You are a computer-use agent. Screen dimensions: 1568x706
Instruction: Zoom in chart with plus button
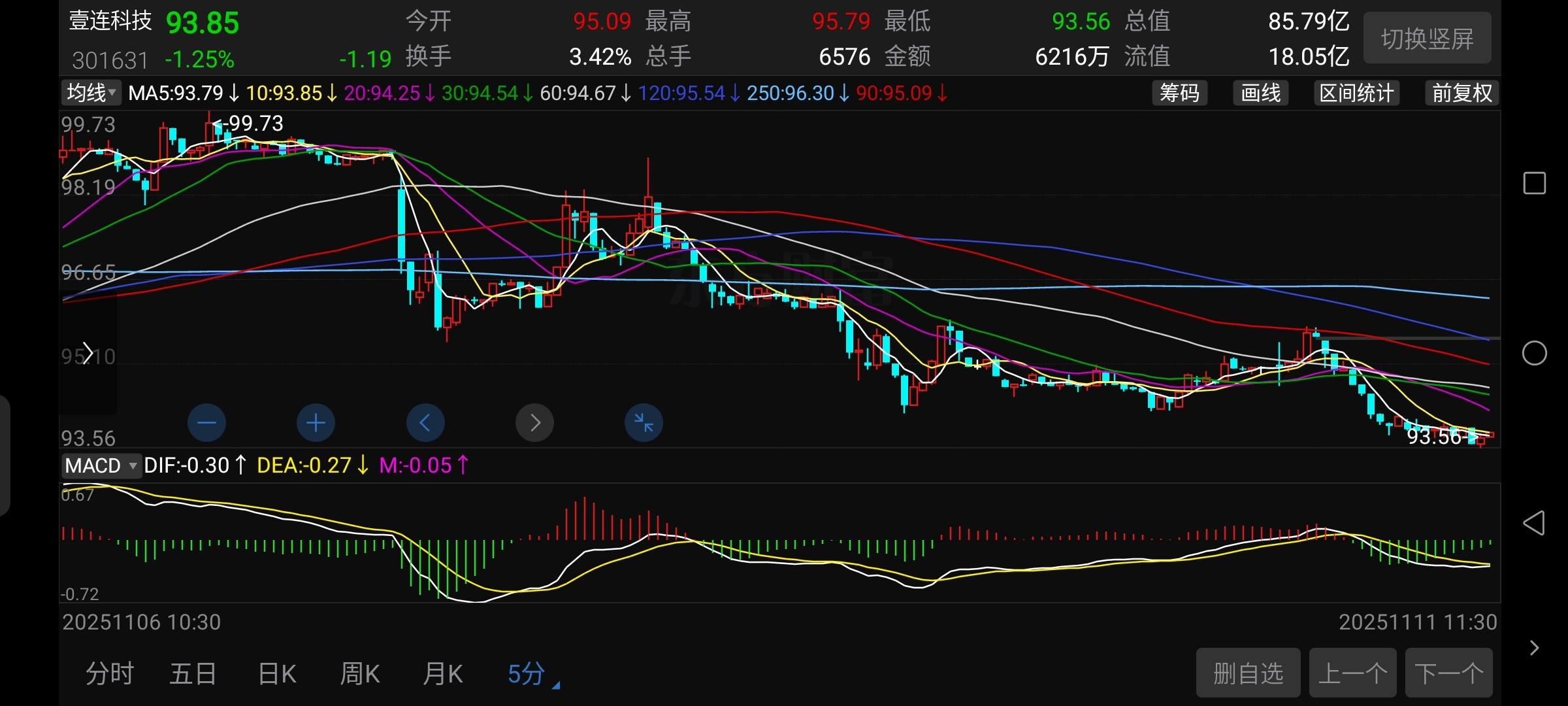click(316, 423)
